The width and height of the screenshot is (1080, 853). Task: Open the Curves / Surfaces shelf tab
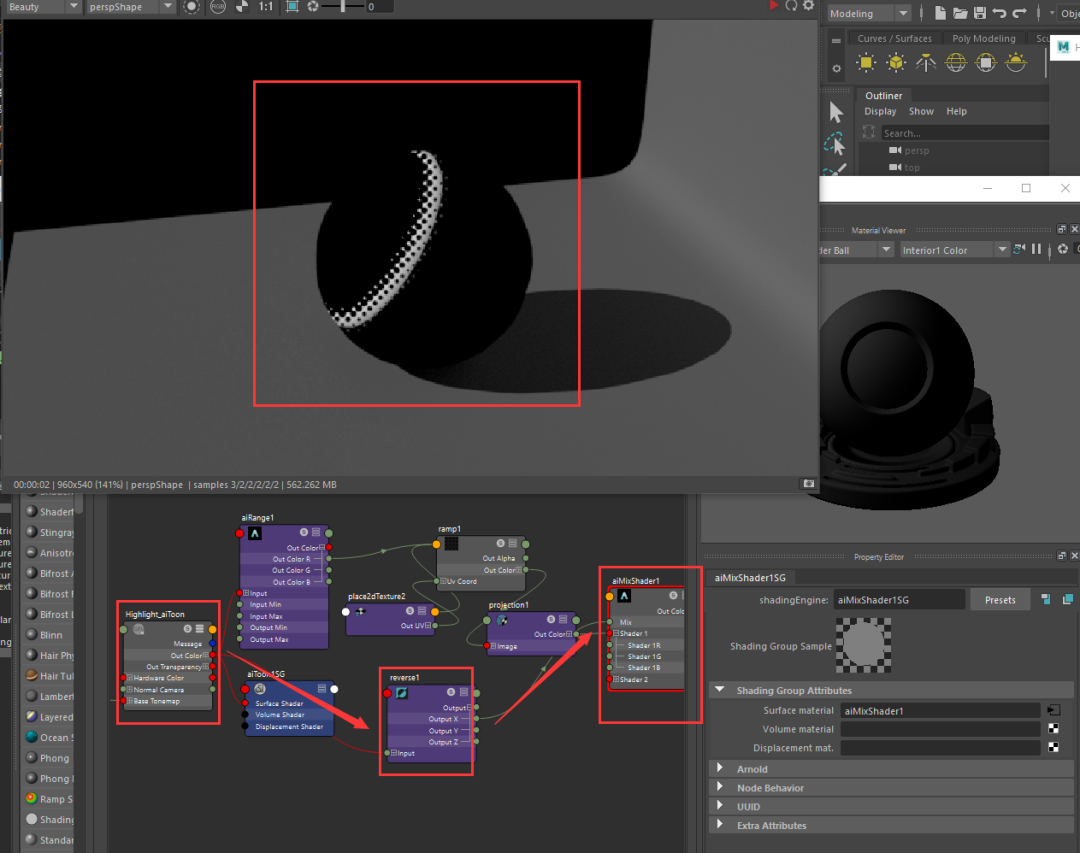(x=894, y=39)
